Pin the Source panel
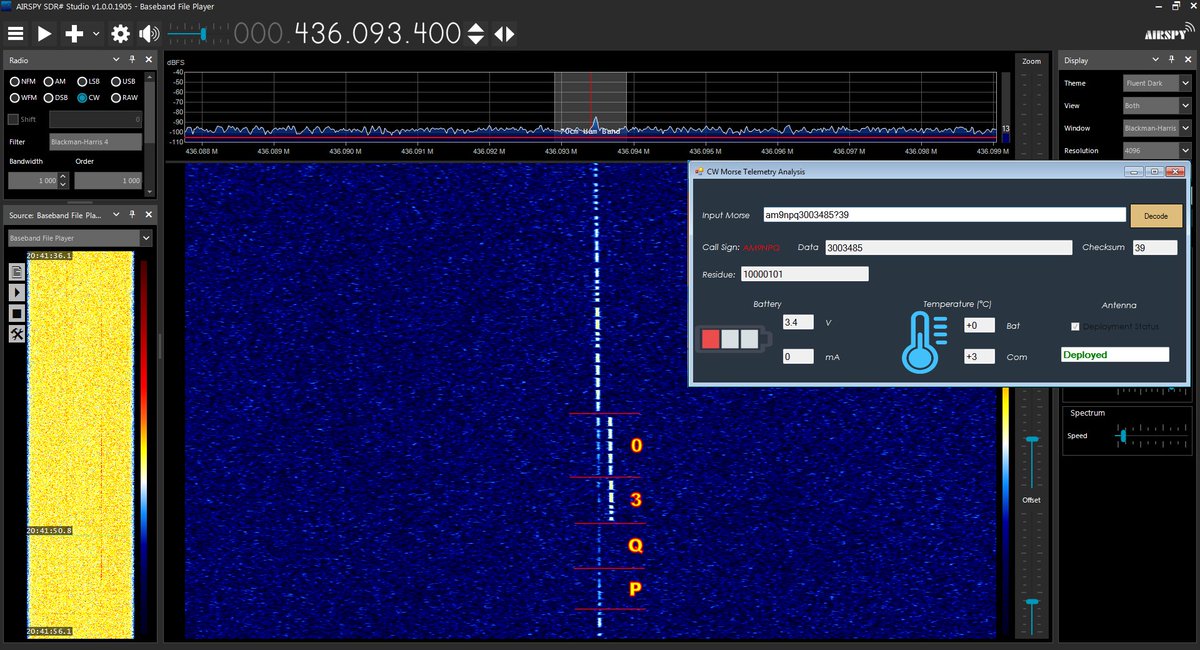The width and height of the screenshot is (1200, 650). (x=133, y=215)
